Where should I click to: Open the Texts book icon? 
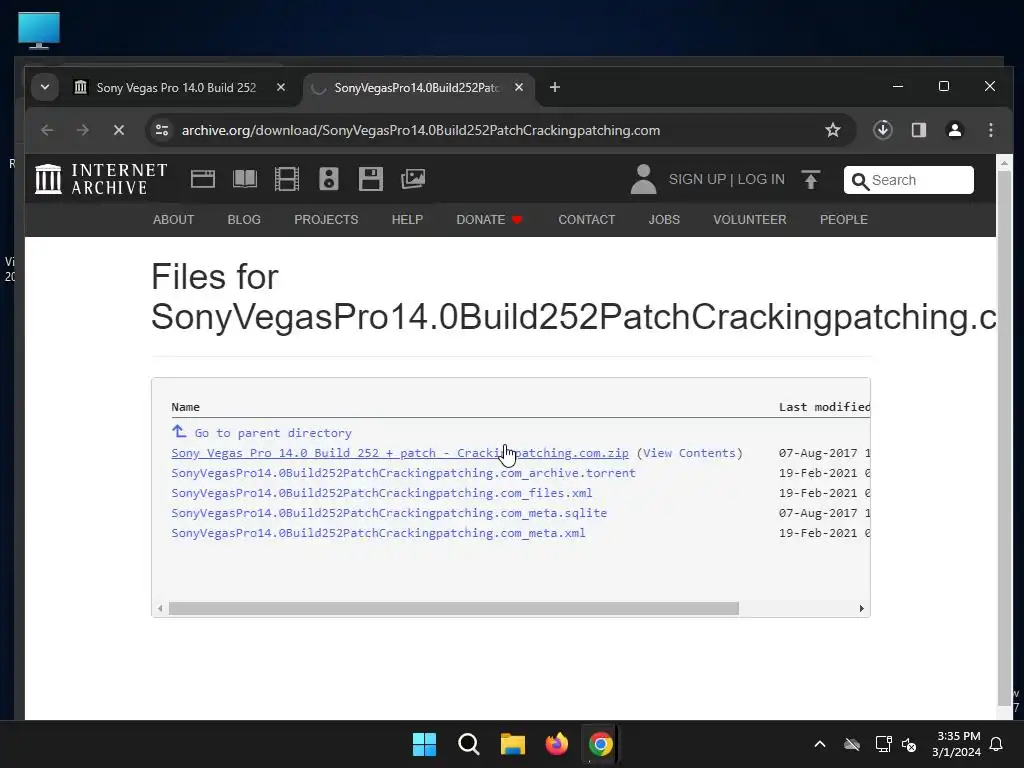pyautogui.click(x=245, y=179)
